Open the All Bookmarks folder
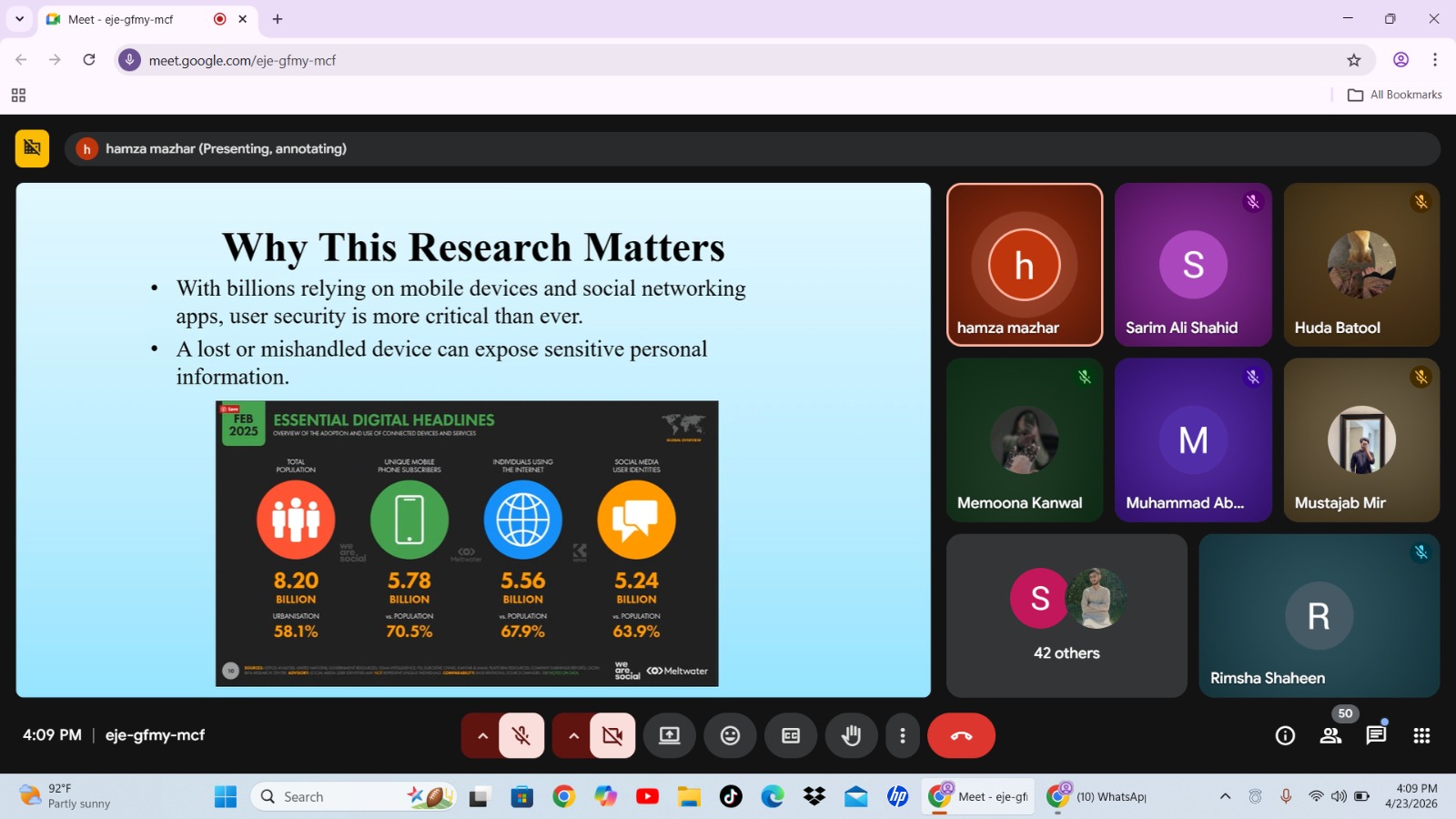1456x819 pixels. coord(1395,95)
